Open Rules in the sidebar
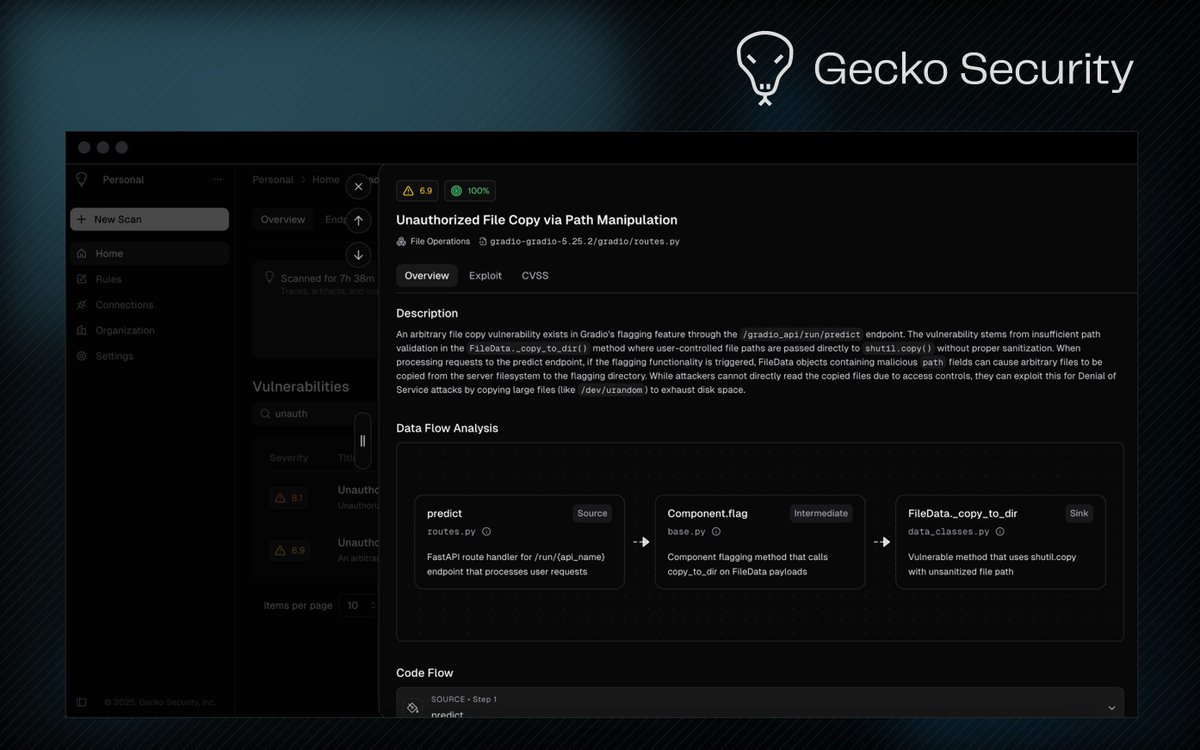1200x750 pixels. click(x=149, y=279)
